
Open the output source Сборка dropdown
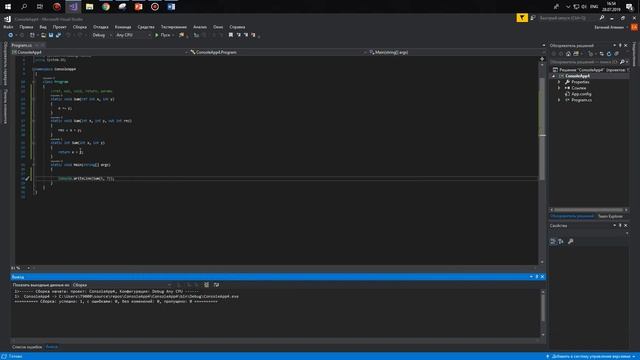coord(122,285)
